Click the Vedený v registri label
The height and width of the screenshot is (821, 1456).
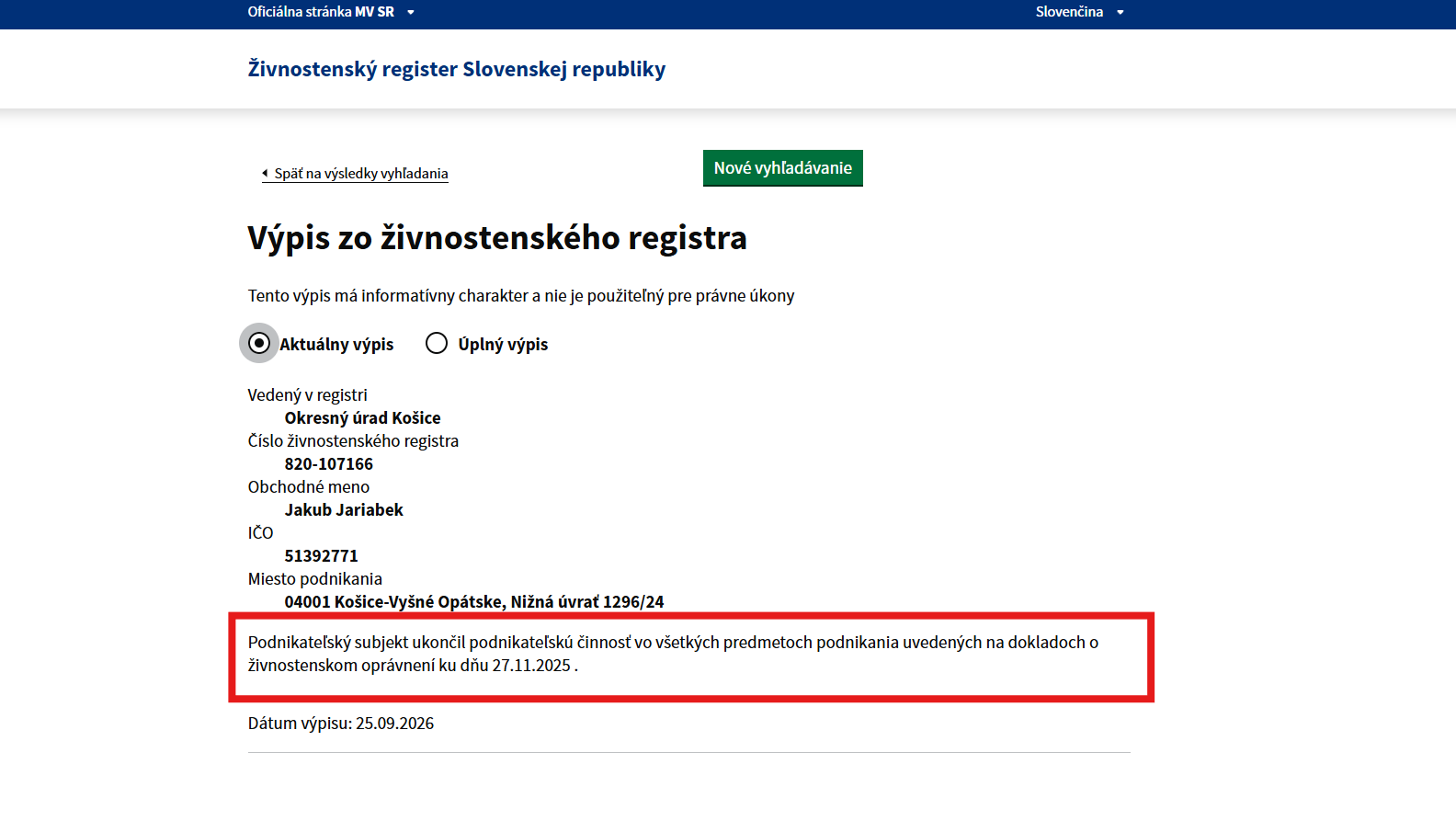308,394
